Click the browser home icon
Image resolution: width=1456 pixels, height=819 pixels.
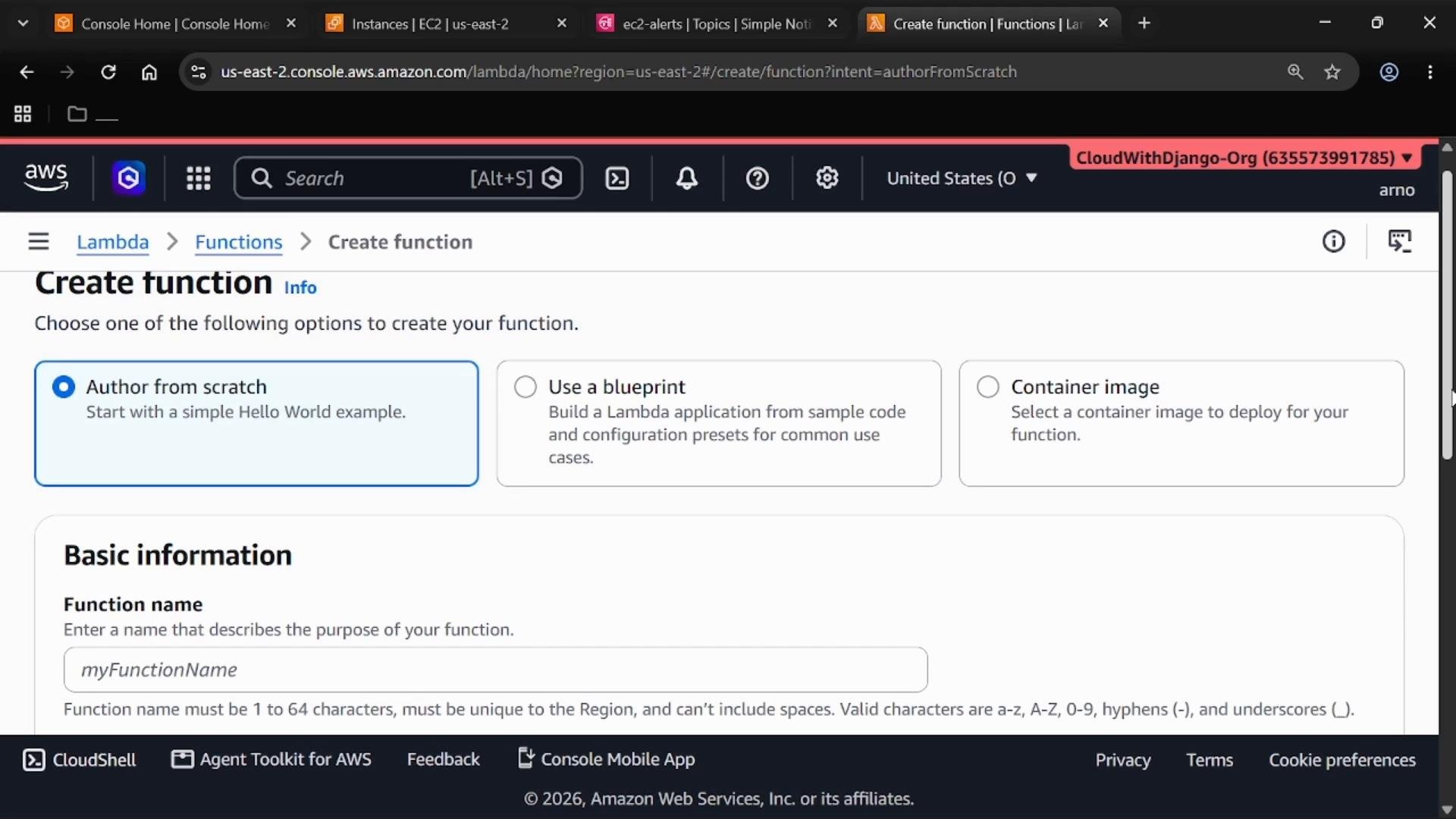[149, 72]
